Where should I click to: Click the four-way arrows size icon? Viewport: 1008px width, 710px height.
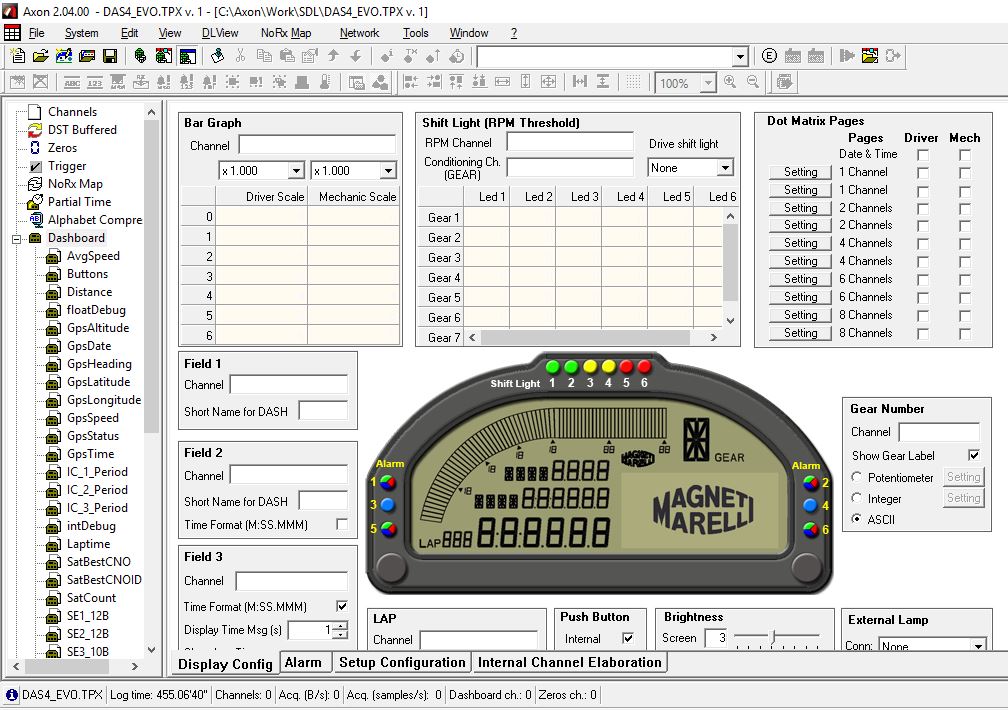point(548,82)
